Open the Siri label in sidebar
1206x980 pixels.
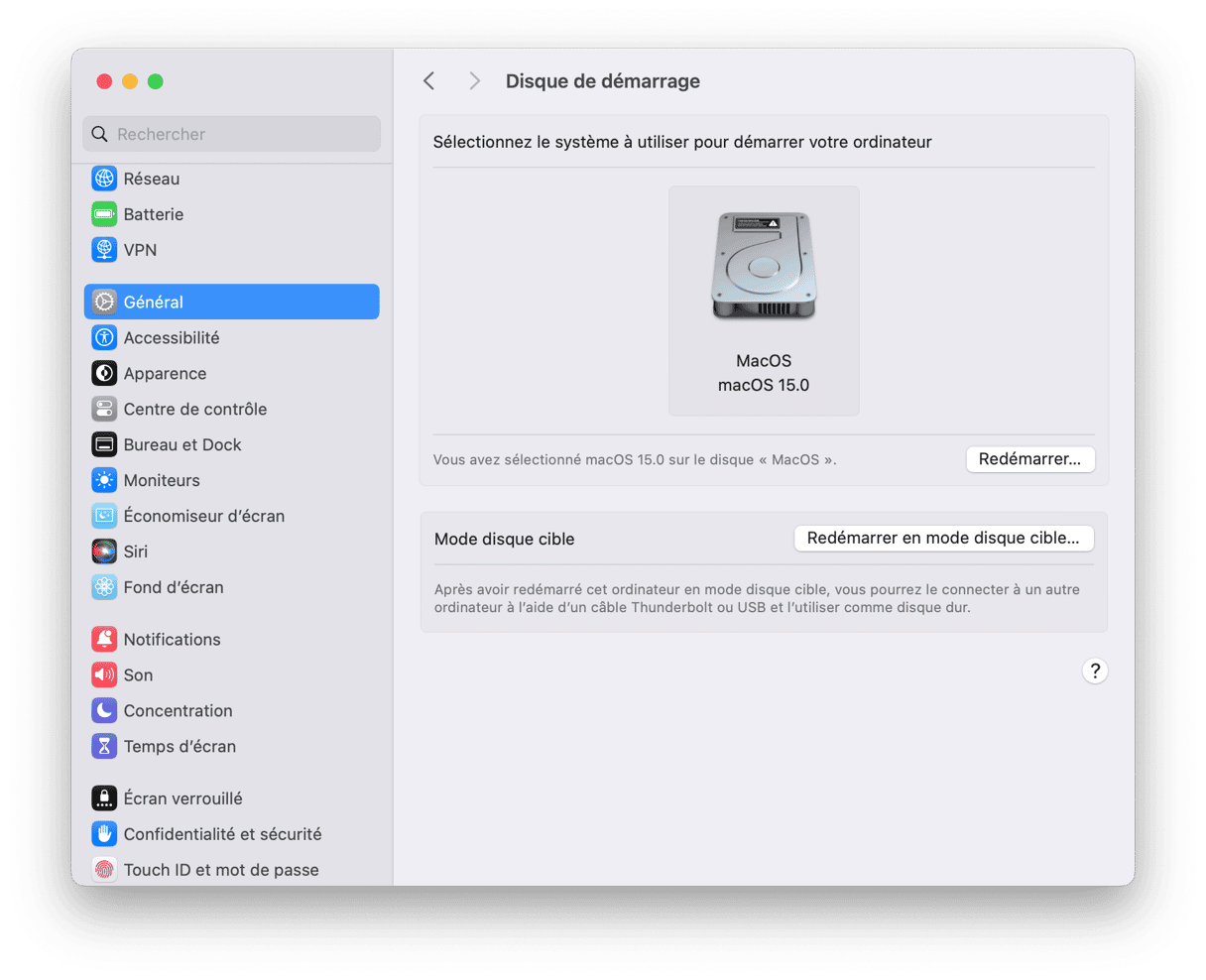pos(136,551)
